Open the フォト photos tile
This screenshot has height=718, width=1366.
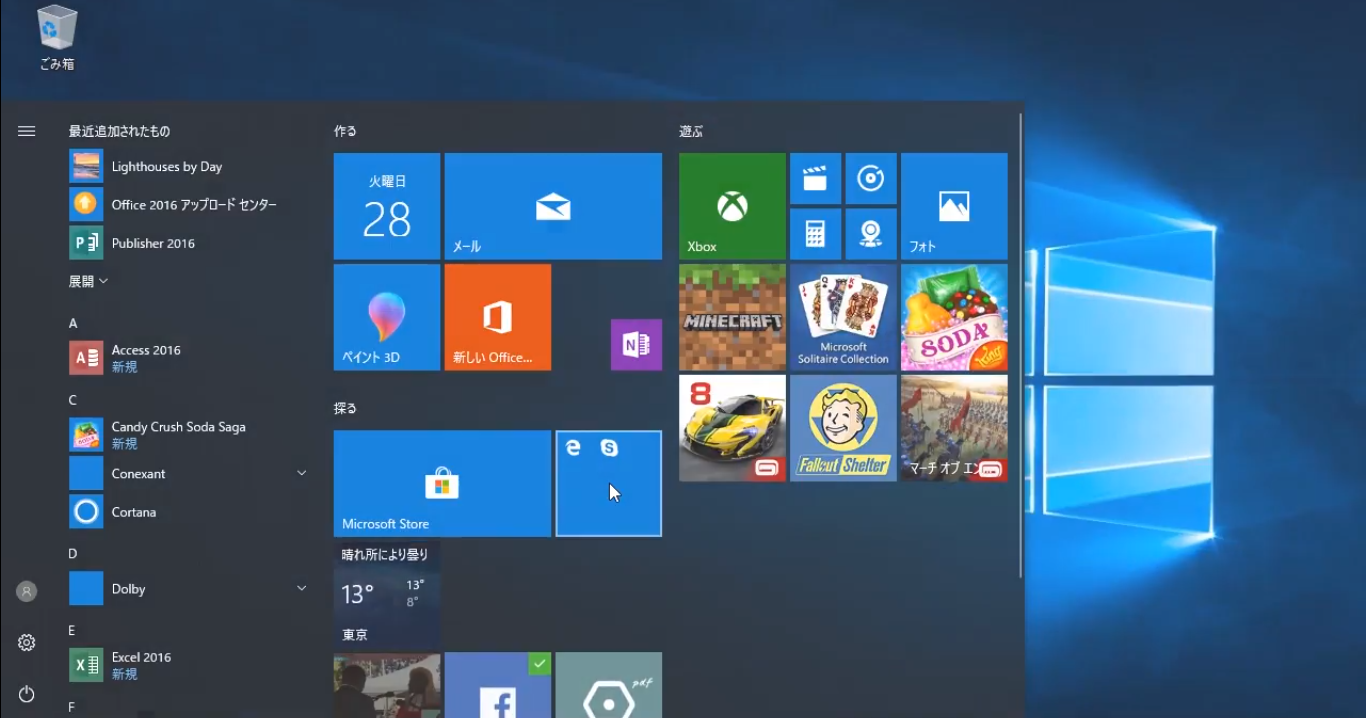(x=954, y=206)
